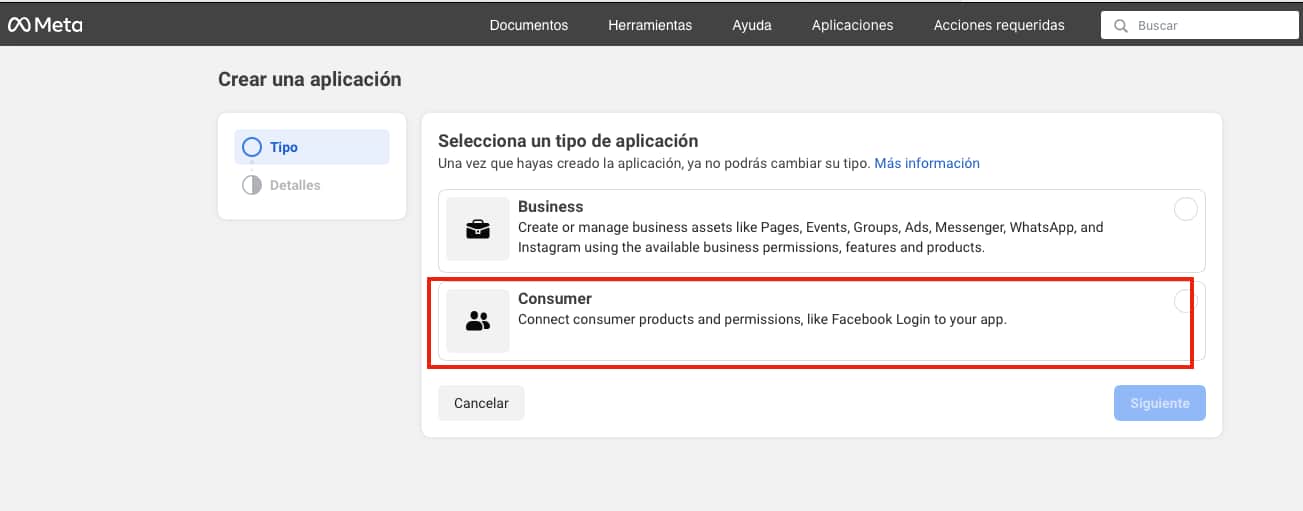
Task: Select the Tipo step in sidebar
Action: pyautogui.click(x=312, y=147)
